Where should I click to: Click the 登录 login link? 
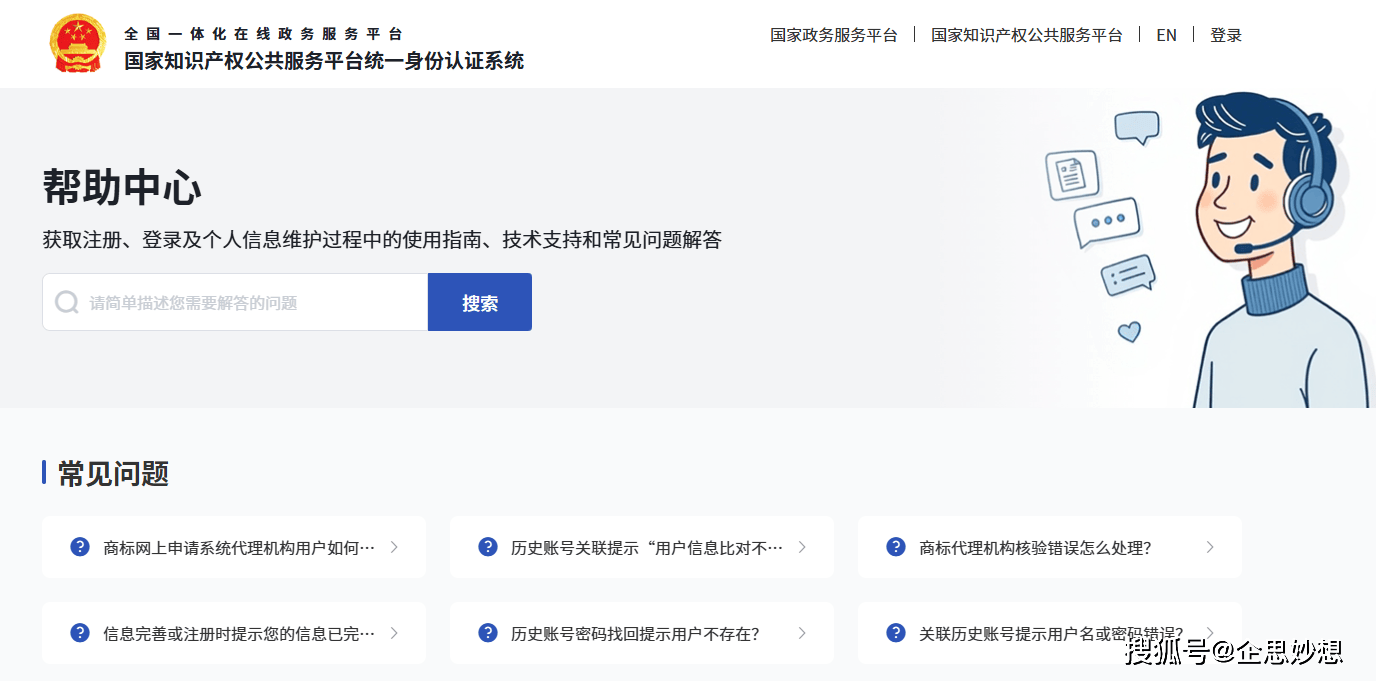(x=1226, y=35)
